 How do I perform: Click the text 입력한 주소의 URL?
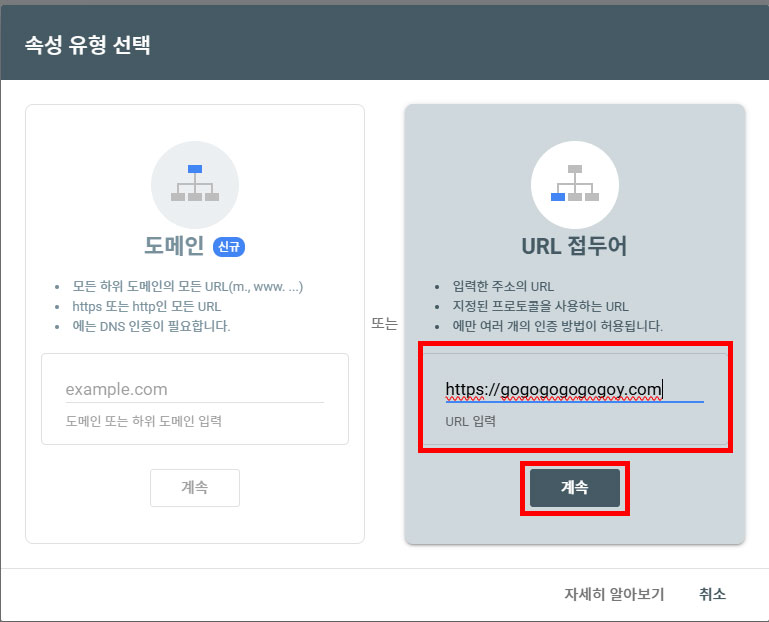click(x=503, y=286)
